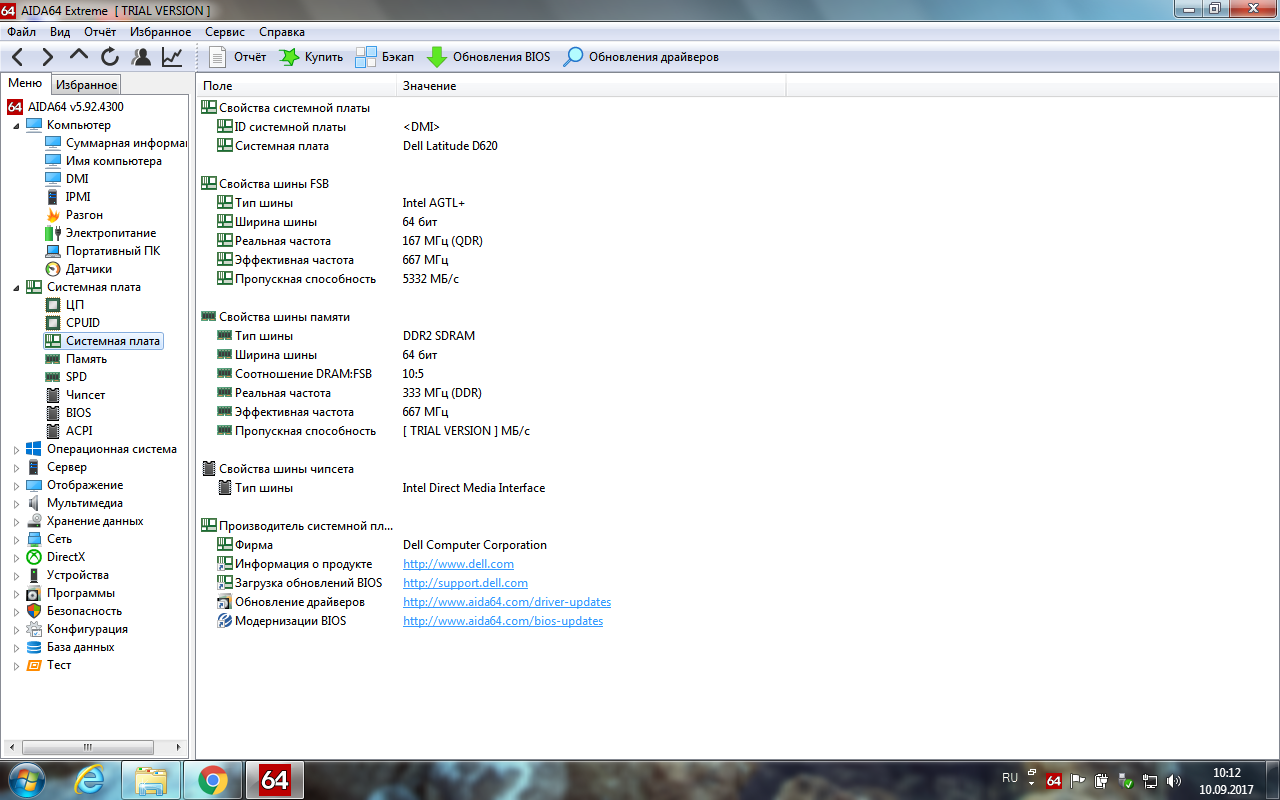The width and height of the screenshot is (1280, 800).
Task: Collapse the Компьютер tree node
Action: [16, 126]
